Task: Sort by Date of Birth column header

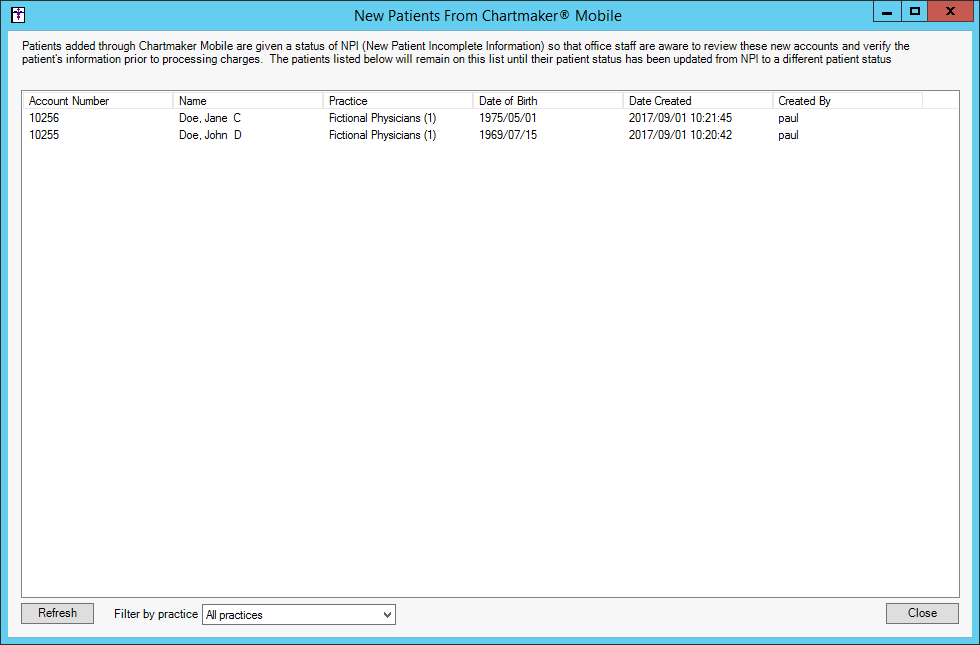Action: tap(548, 101)
